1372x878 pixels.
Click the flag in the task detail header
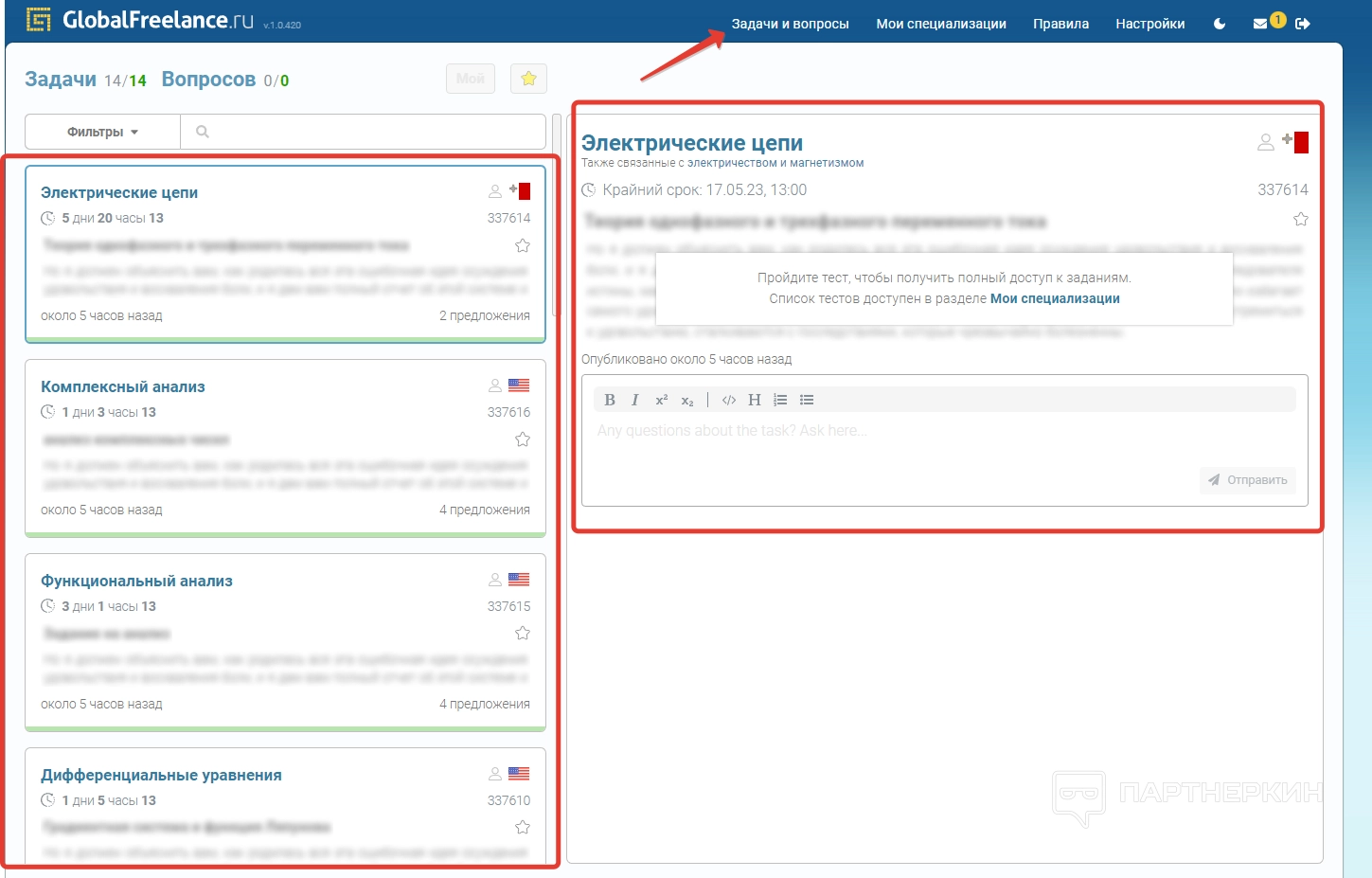click(1295, 142)
